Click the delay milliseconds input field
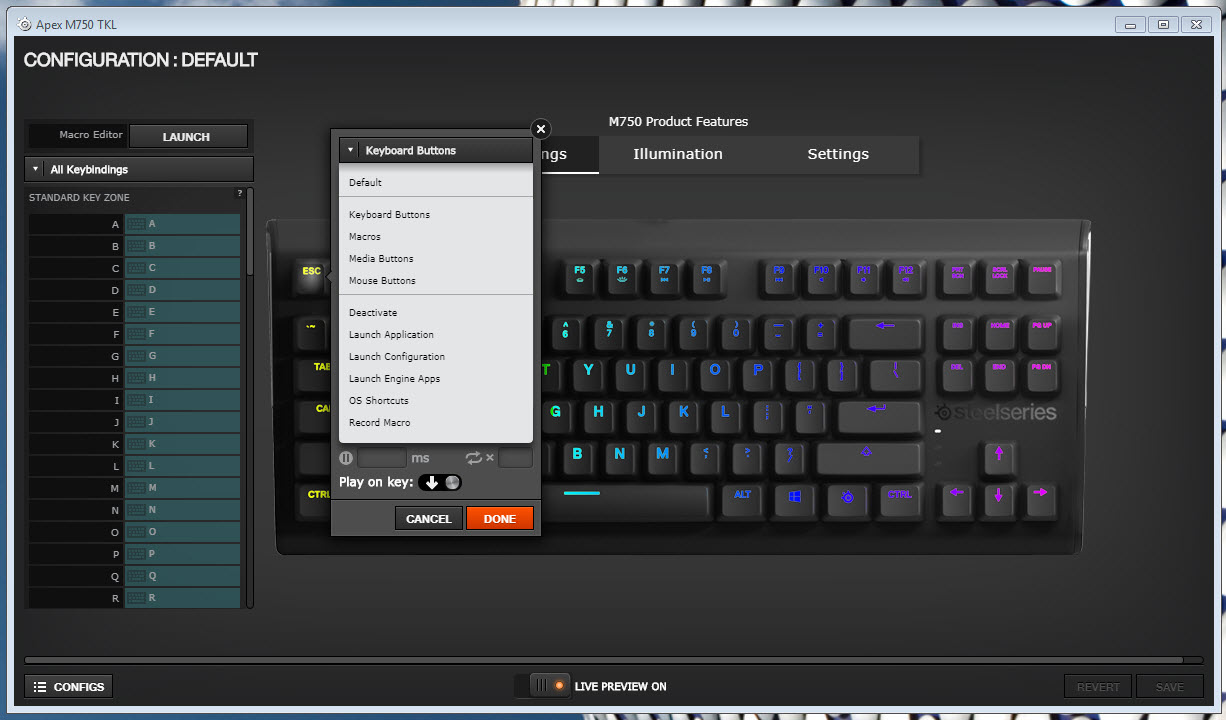1226x720 pixels. click(x=382, y=458)
